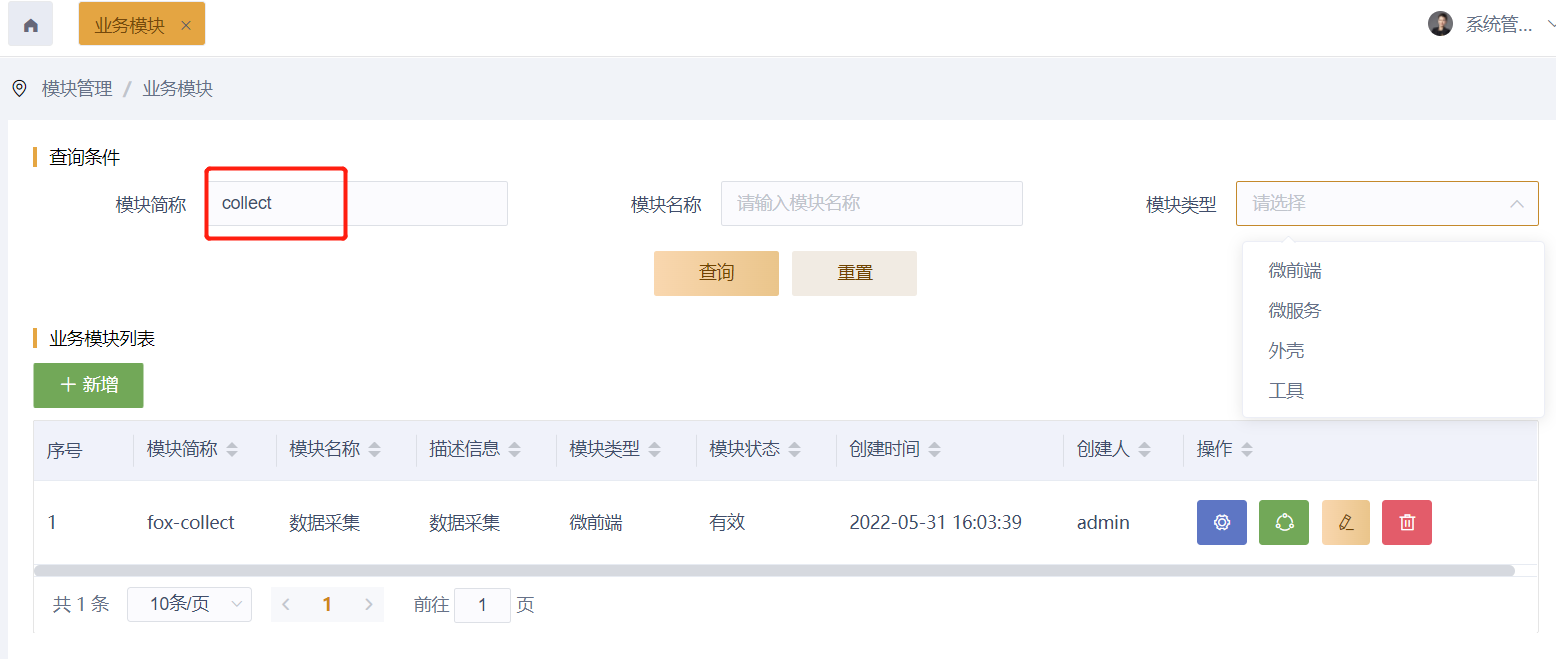
Task: Open the 10条/页 page size dropdown
Action: [x=189, y=604]
